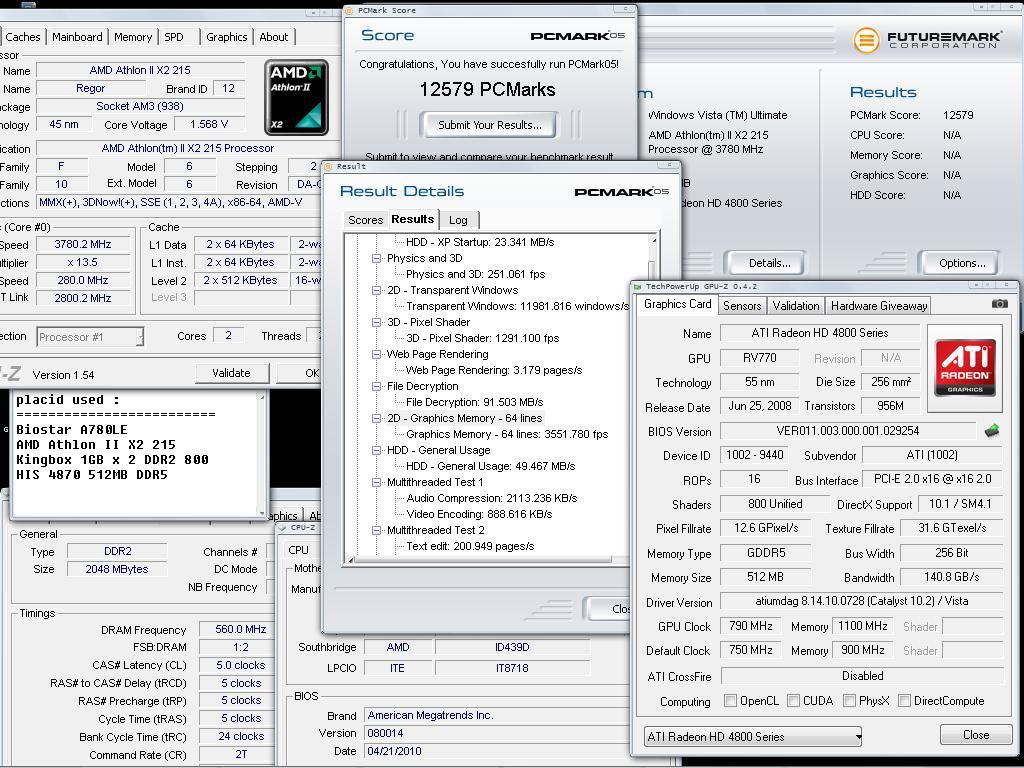Switch to the Scores tab
1024x768 pixels.
[366, 220]
